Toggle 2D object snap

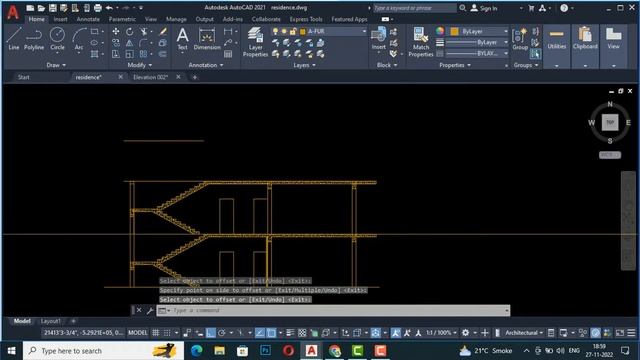pyautogui.click(x=271, y=333)
